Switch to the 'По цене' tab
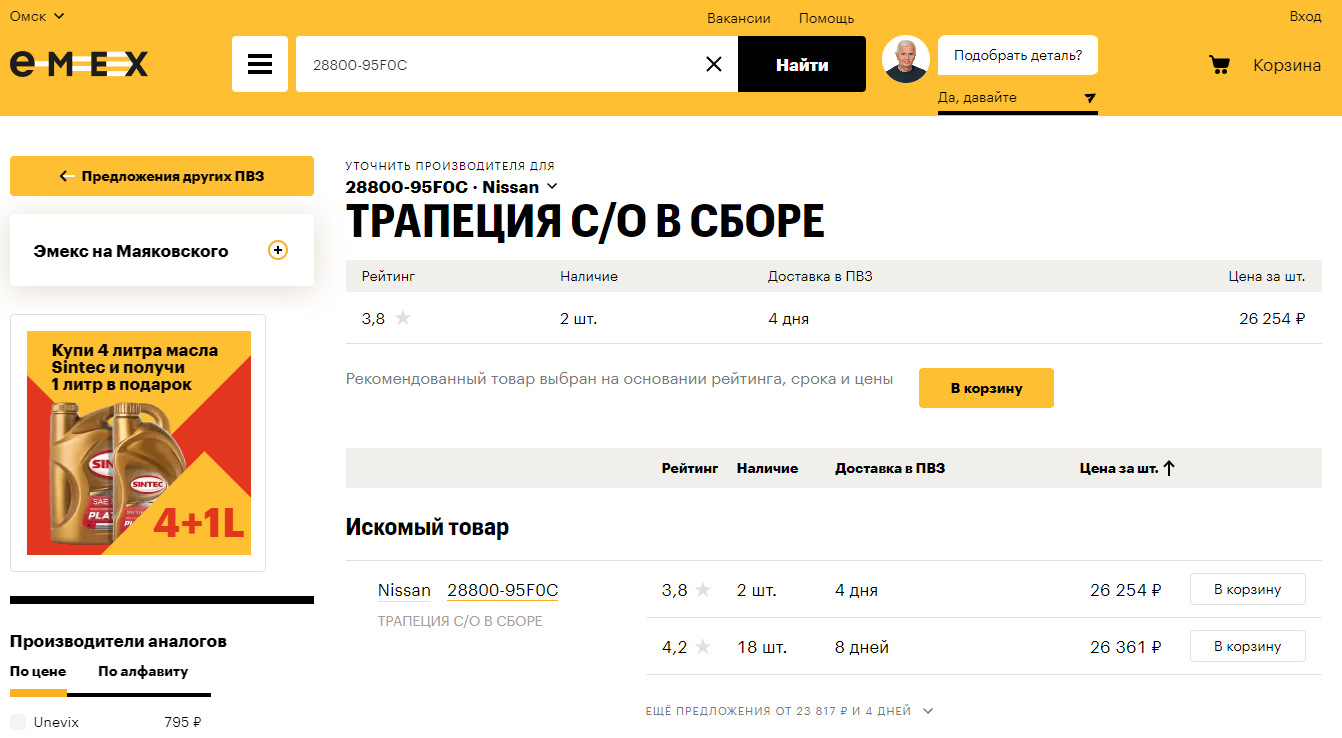The height and width of the screenshot is (738, 1342). 38,672
